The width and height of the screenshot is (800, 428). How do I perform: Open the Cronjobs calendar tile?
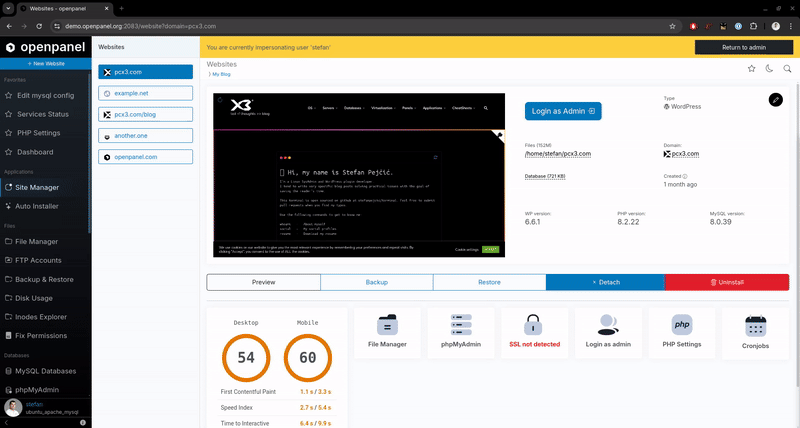(x=755, y=333)
